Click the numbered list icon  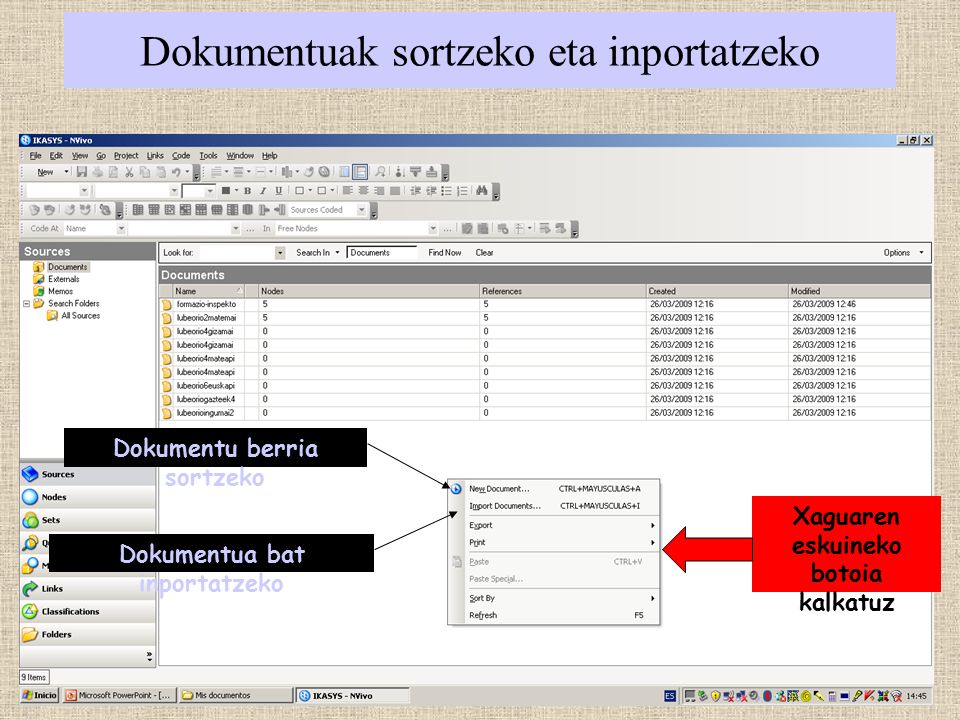463,191
